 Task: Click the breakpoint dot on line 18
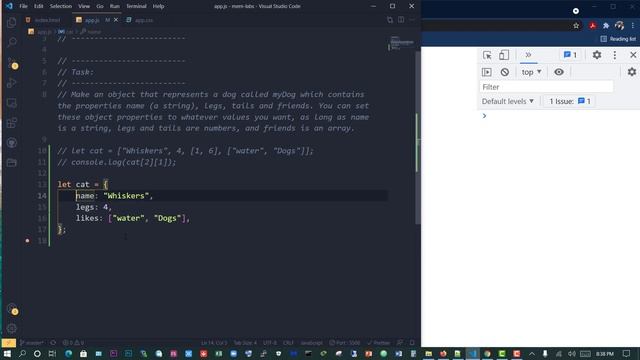pyautogui.click(x=27, y=241)
